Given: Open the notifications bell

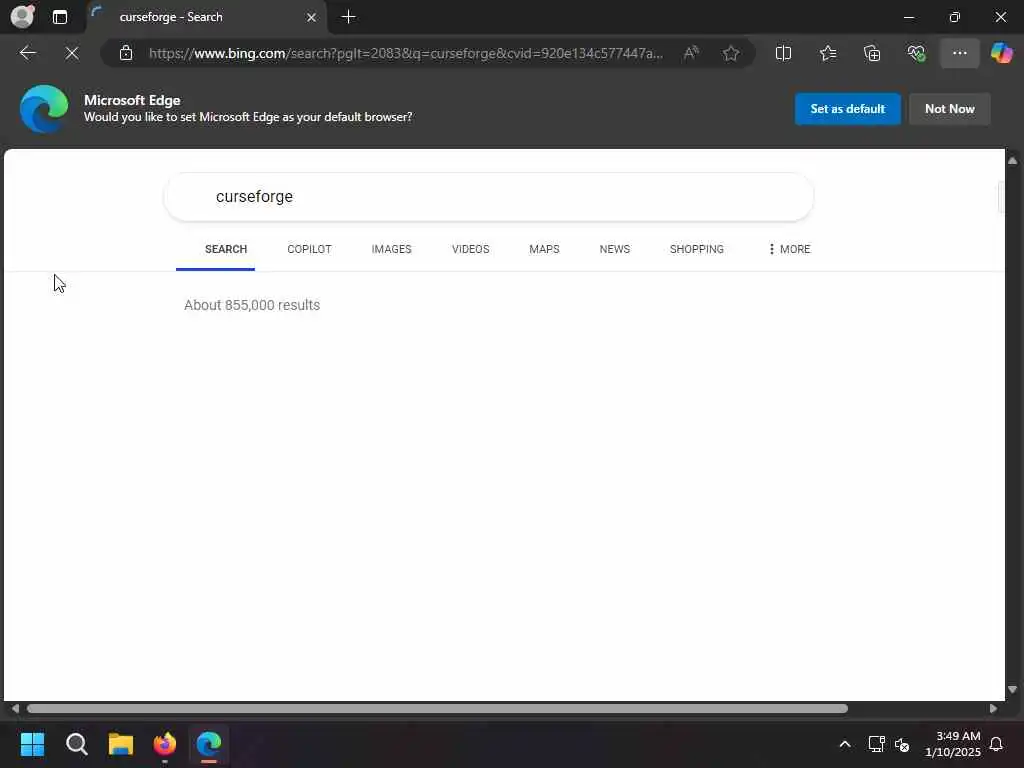Looking at the screenshot, I should (x=996, y=744).
